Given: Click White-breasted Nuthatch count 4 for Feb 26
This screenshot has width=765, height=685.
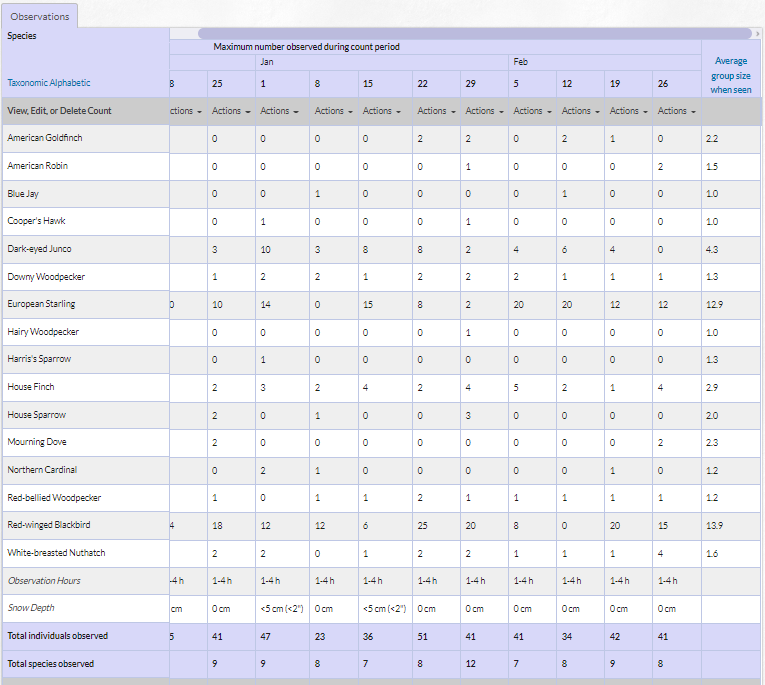Looking at the screenshot, I should point(660,553).
